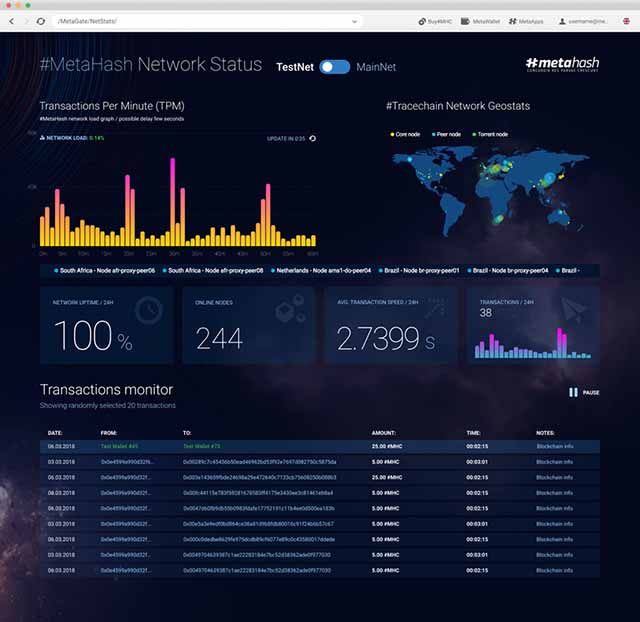Open recipient address starting 0x00289c7c
The image size is (640, 622).
coord(260,462)
